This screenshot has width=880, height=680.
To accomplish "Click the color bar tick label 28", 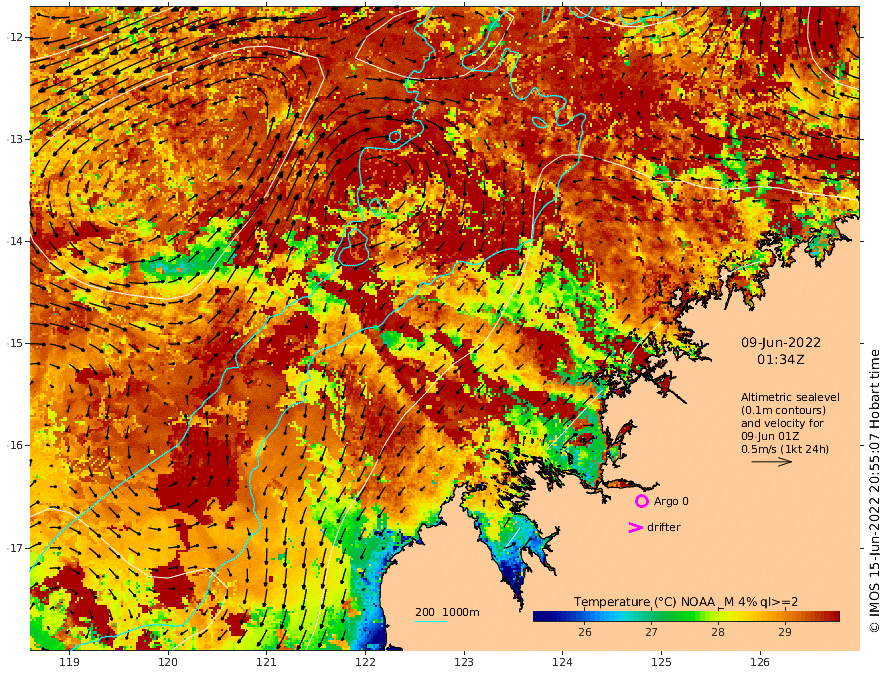I will tap(718, 632).
